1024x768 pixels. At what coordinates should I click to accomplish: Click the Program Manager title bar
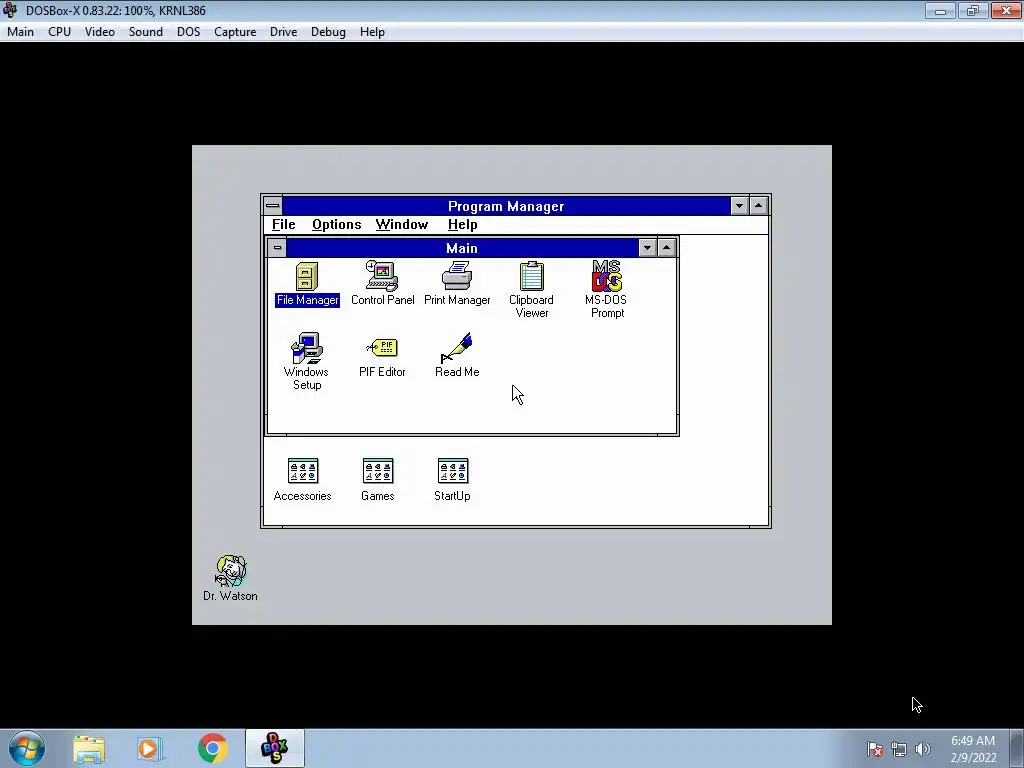(506, 206)
